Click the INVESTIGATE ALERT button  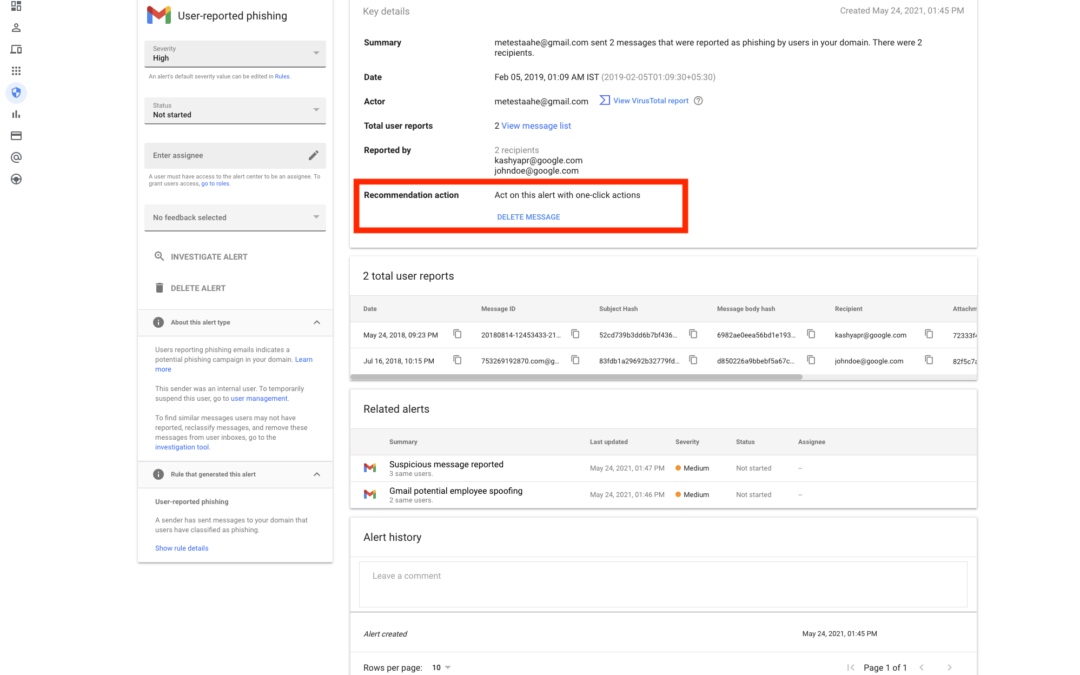click(x=200, y=257)
